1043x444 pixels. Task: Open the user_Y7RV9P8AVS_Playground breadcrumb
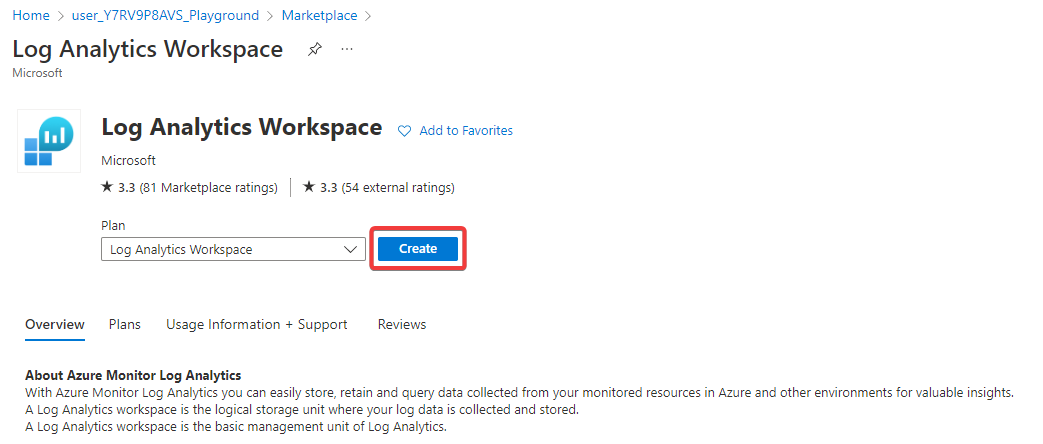coord(166,16)
